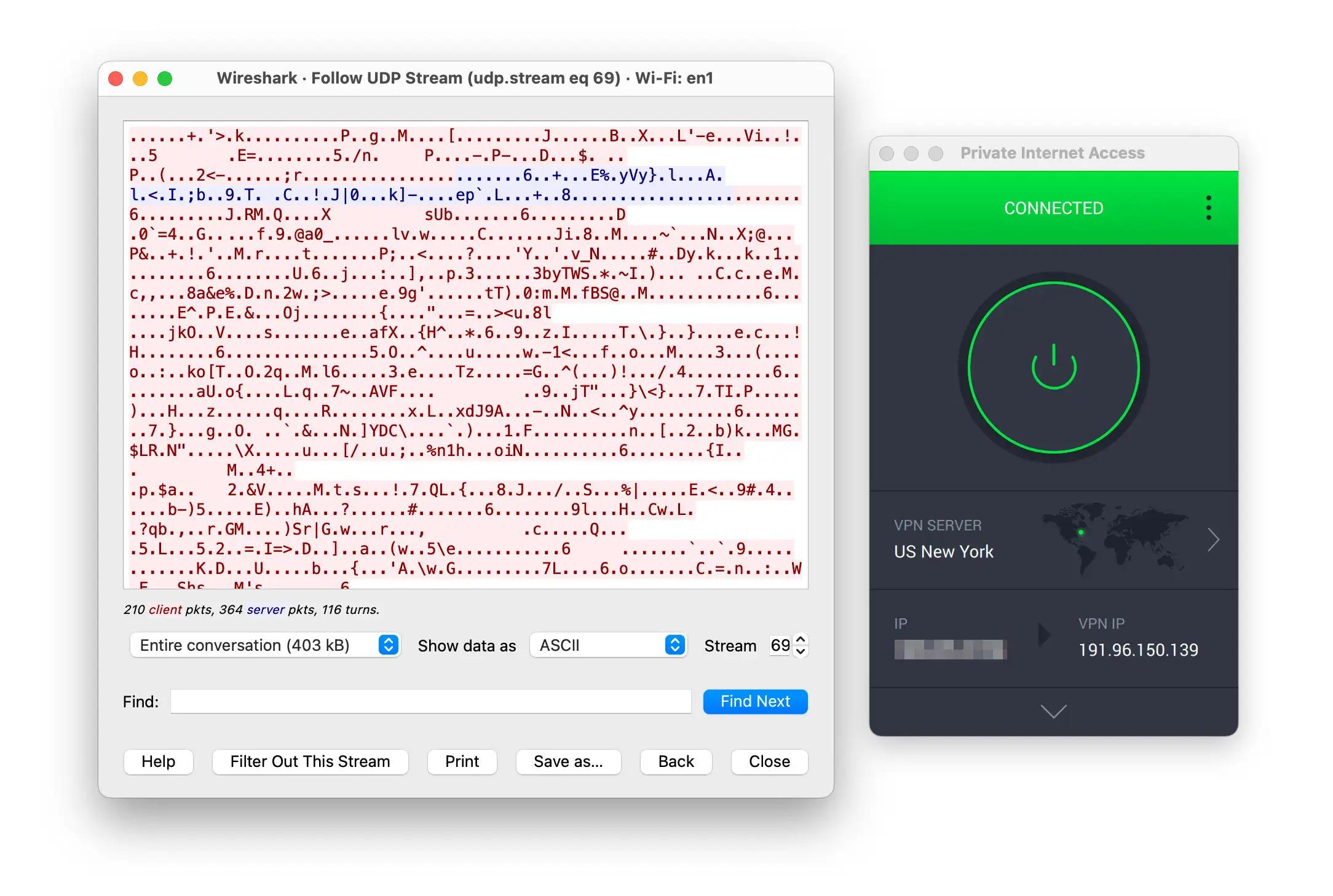The width and height of the screenshot is (1333, 896).
Task: Open VPN server selection chevron
Action: 1212,540
